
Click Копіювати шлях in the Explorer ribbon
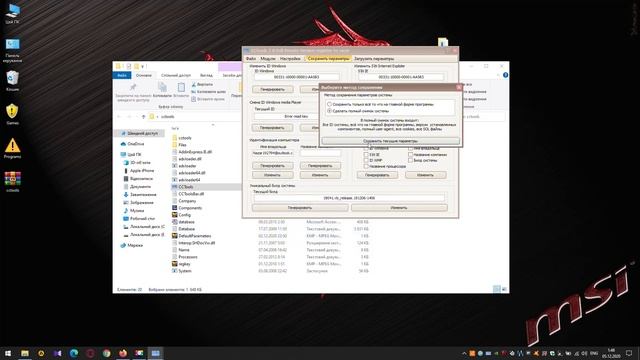208,92
